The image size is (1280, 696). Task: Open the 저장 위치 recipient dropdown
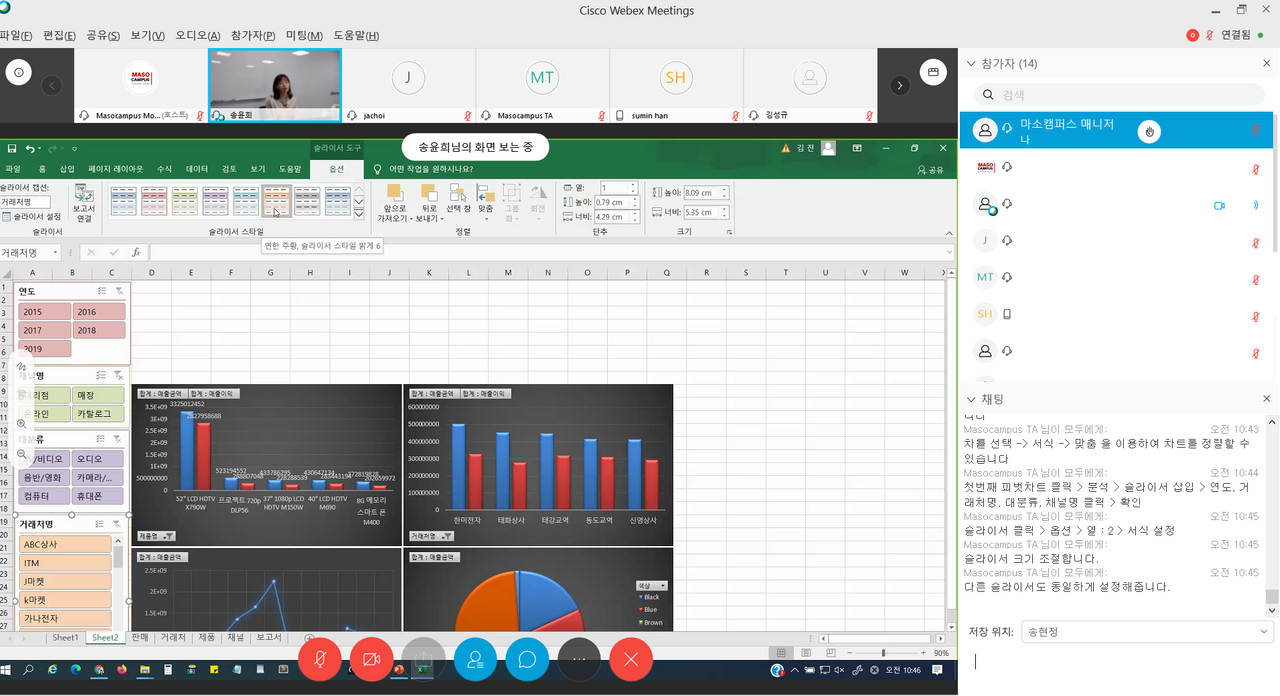click(x=1146, y=632)
